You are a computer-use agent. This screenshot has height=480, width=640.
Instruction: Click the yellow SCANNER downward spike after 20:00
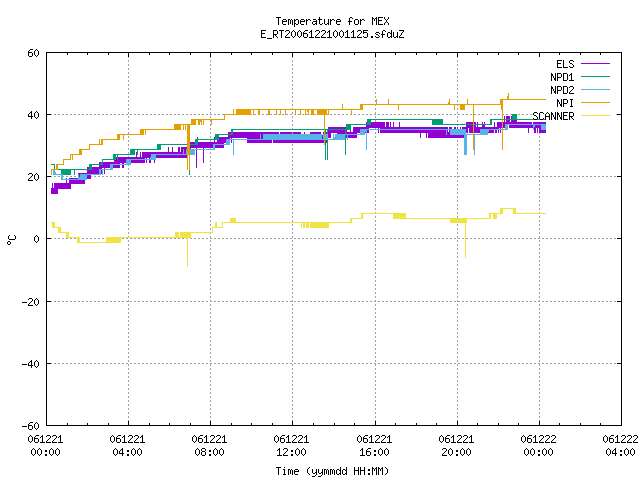[465, 240]
